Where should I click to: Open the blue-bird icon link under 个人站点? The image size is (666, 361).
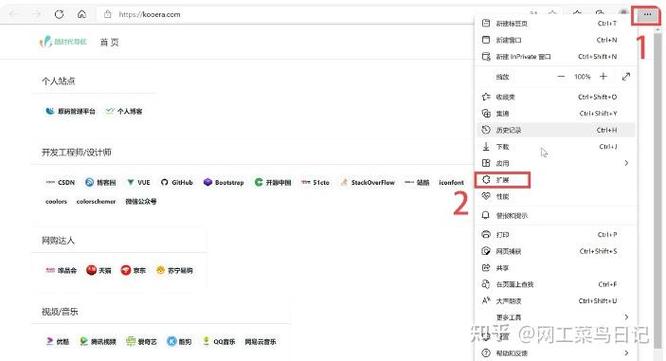pyautogui.click(x=71, y=111)
